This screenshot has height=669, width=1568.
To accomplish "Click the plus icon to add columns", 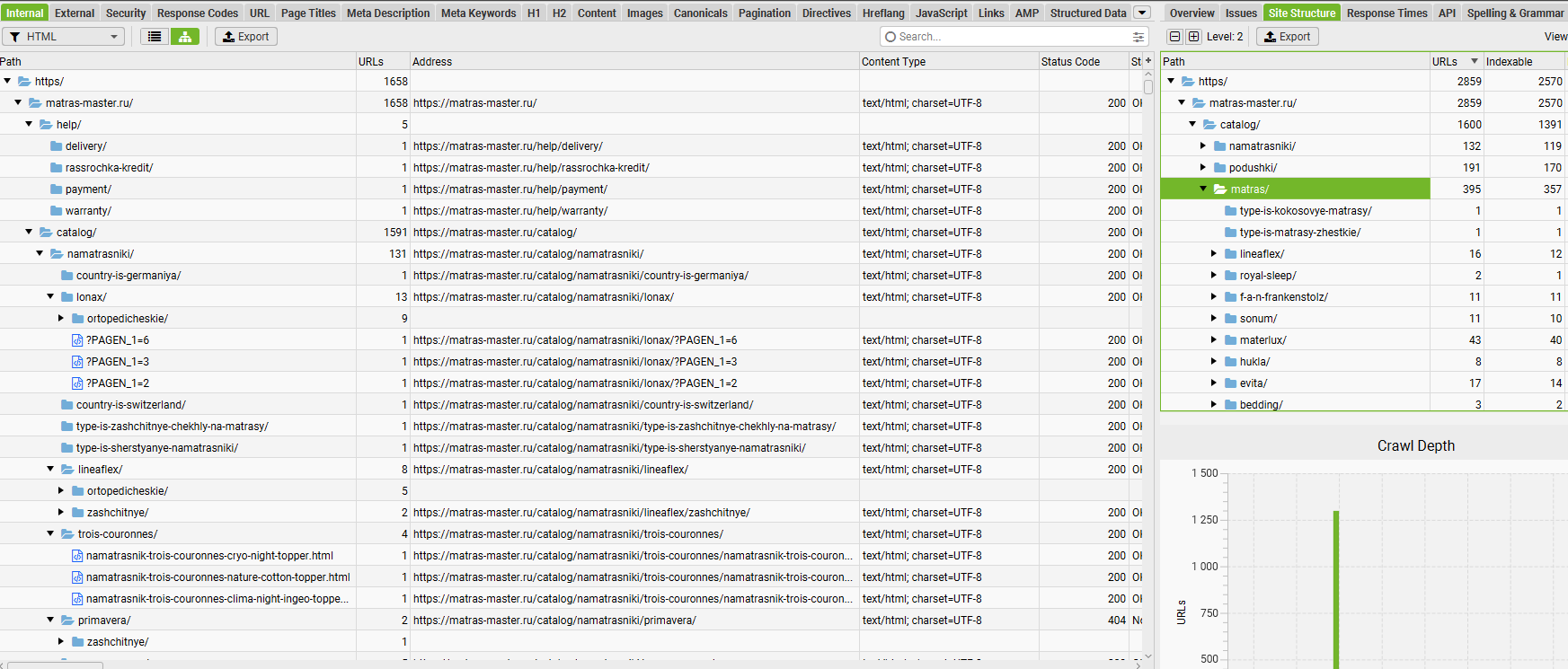I will coord(1147,61).
